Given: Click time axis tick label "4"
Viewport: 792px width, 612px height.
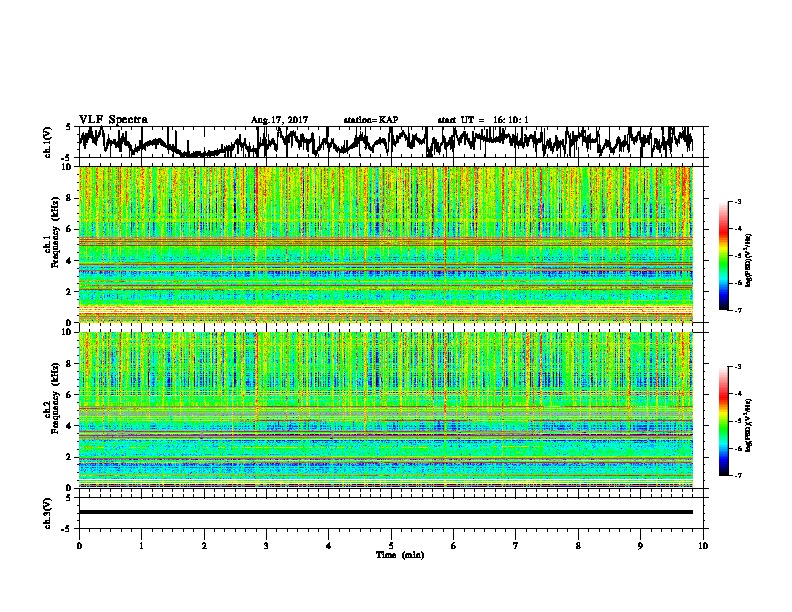Looking at the screenshot, I should [x=328, y=546].
